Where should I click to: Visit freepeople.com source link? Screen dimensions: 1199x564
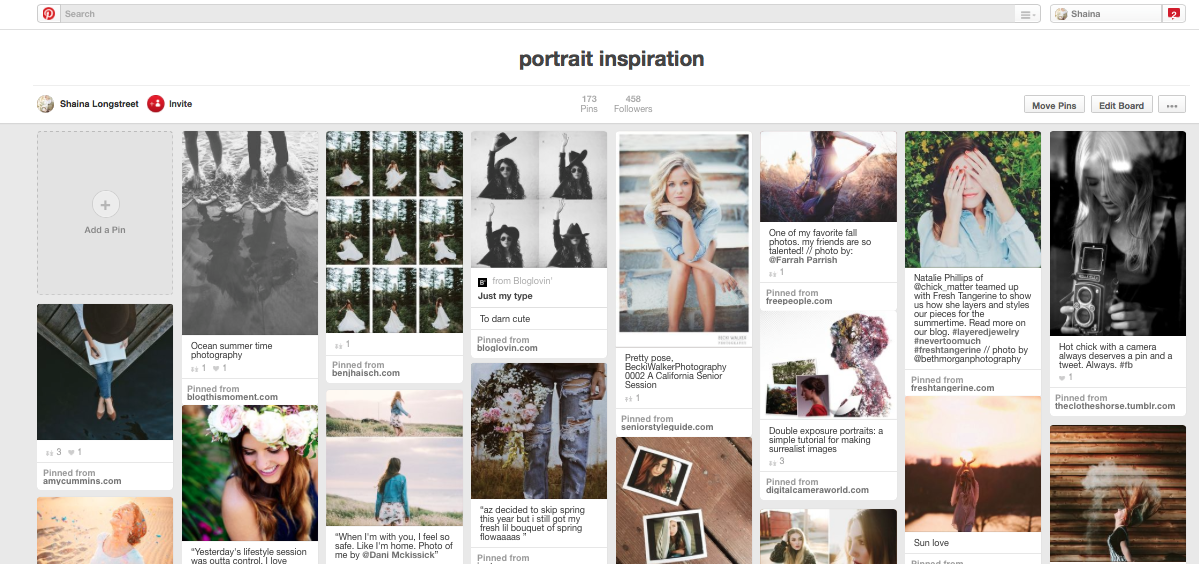point(799,301)
